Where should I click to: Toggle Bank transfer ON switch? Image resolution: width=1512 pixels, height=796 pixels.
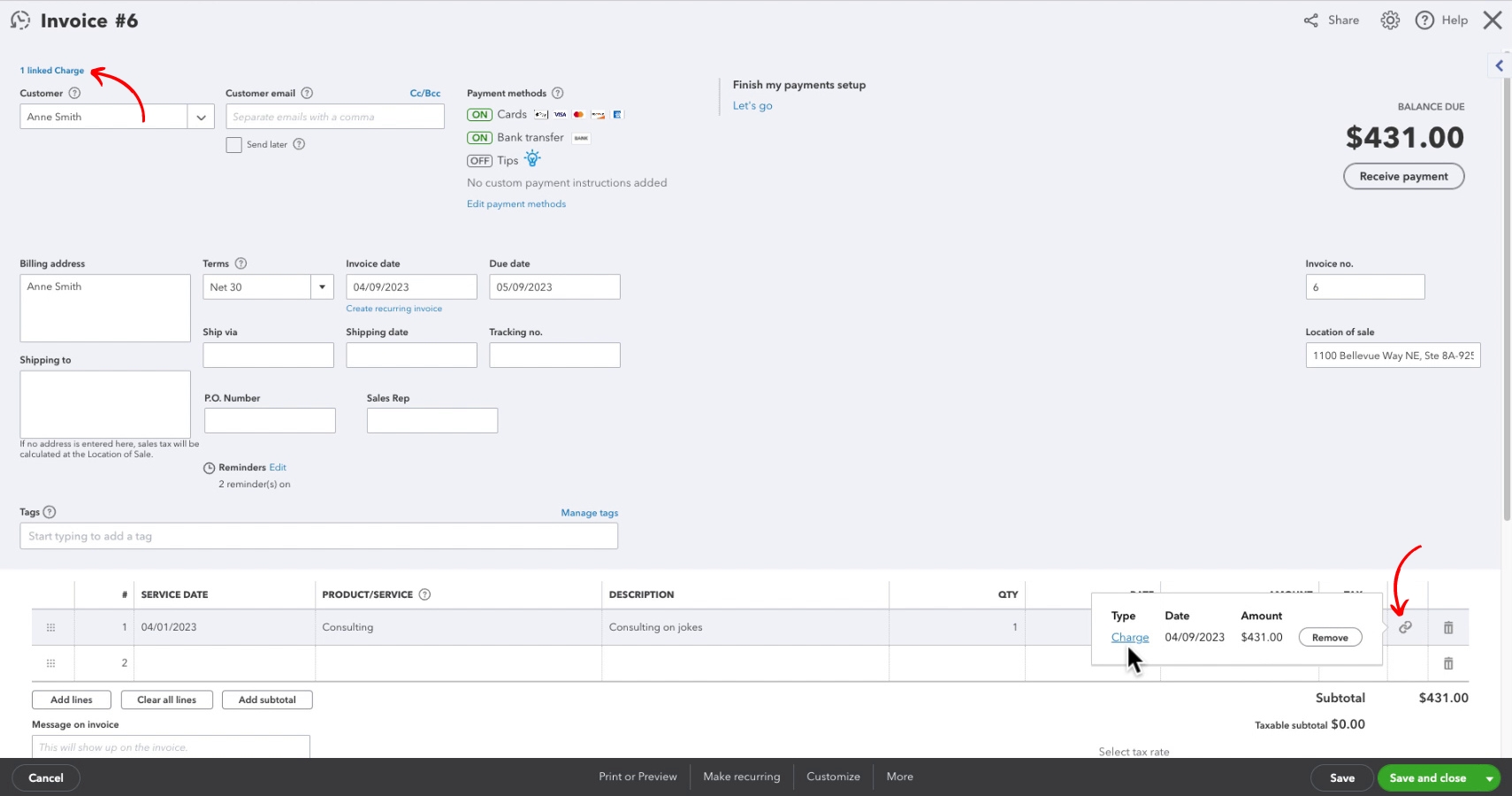tap(479, 138)
